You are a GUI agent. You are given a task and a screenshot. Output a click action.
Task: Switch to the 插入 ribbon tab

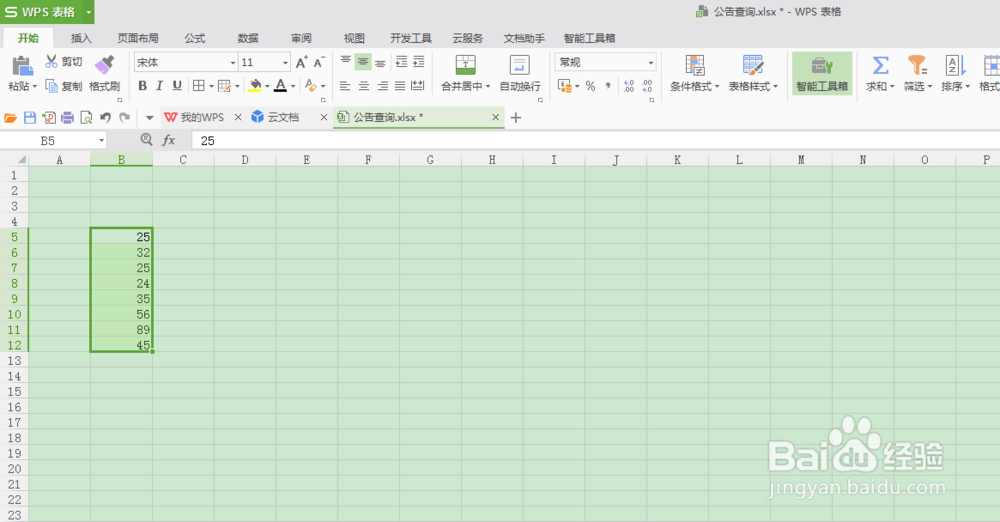click(81, 38)
